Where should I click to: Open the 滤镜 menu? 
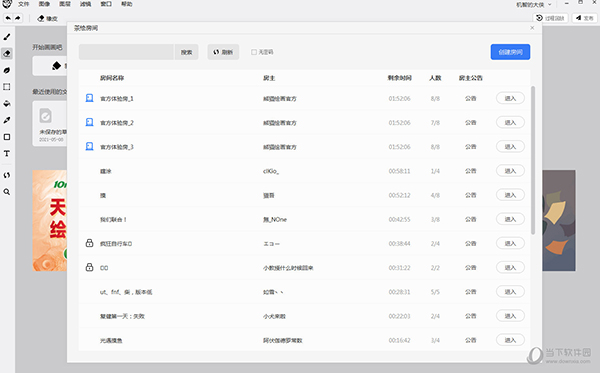(86, 4)
